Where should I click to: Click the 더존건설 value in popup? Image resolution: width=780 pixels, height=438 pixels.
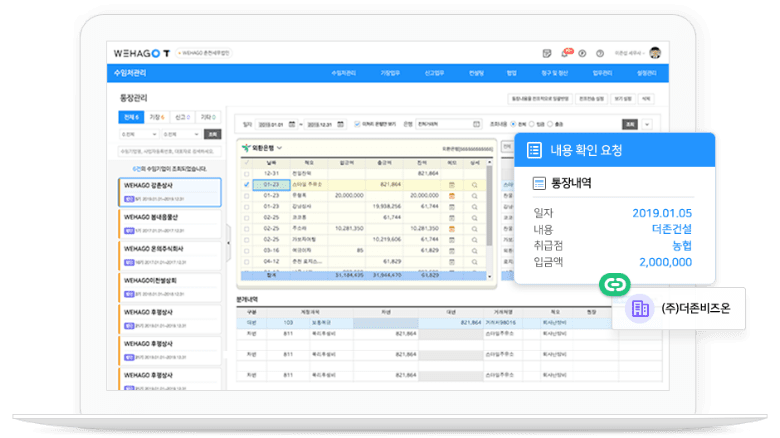pyautogui.click(x=672, y=229)
